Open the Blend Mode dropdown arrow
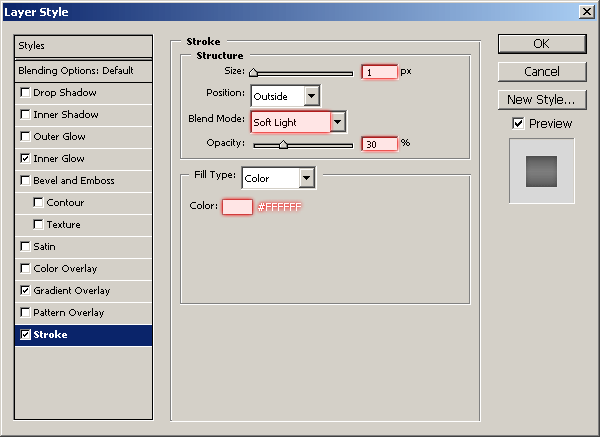Screen dimensions: 600x437 tap(338, 122)
